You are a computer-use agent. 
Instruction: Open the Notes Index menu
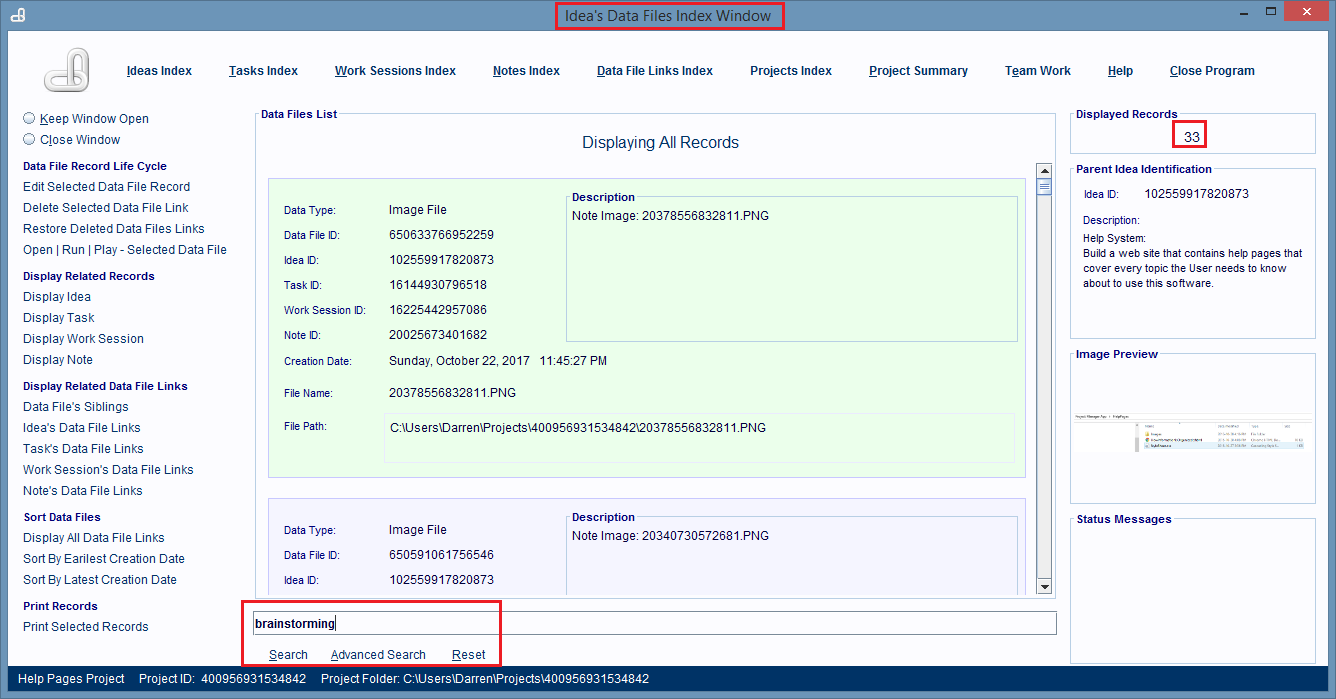[x=526, y=71]
